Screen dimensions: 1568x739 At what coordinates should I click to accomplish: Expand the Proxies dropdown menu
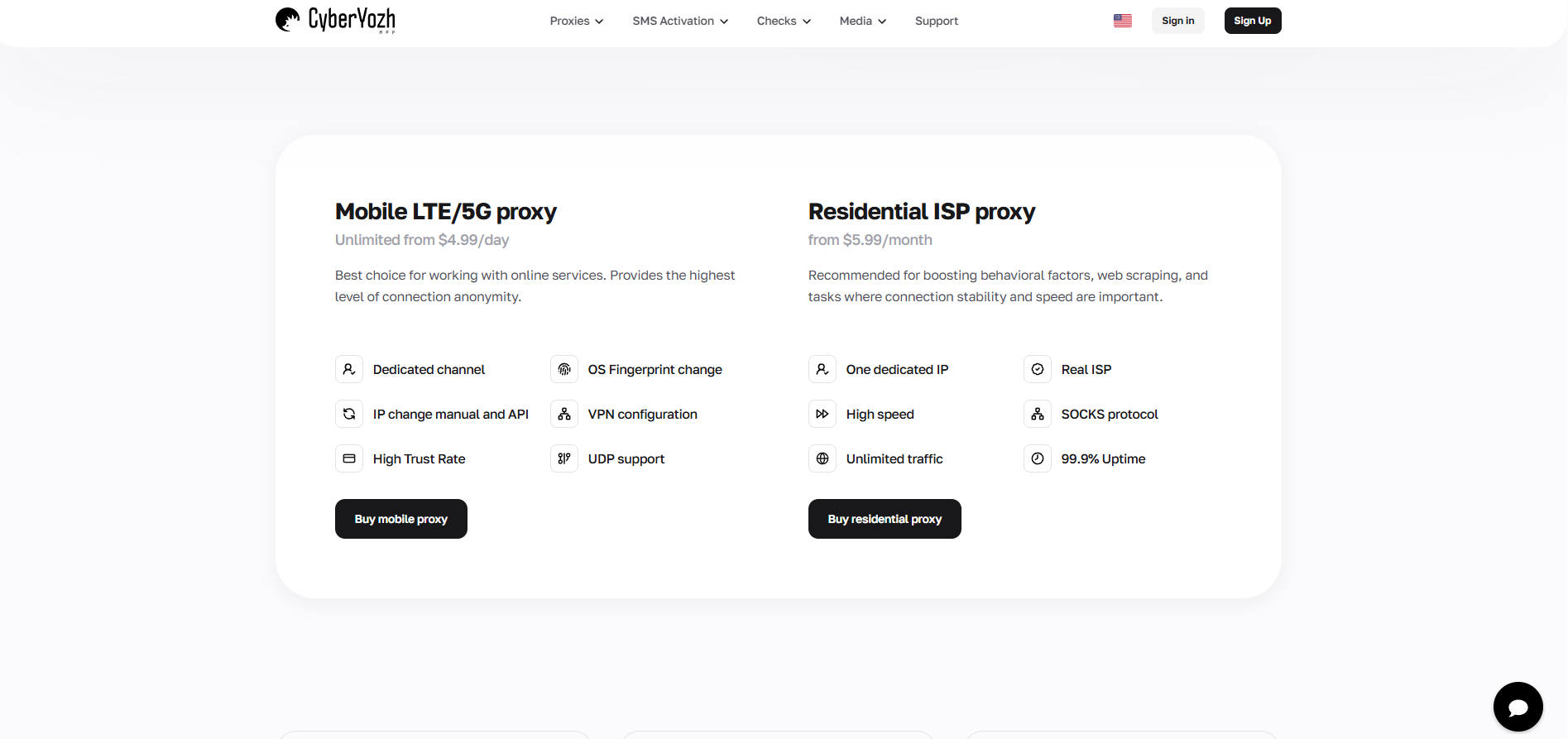click(x=577, y=21)
